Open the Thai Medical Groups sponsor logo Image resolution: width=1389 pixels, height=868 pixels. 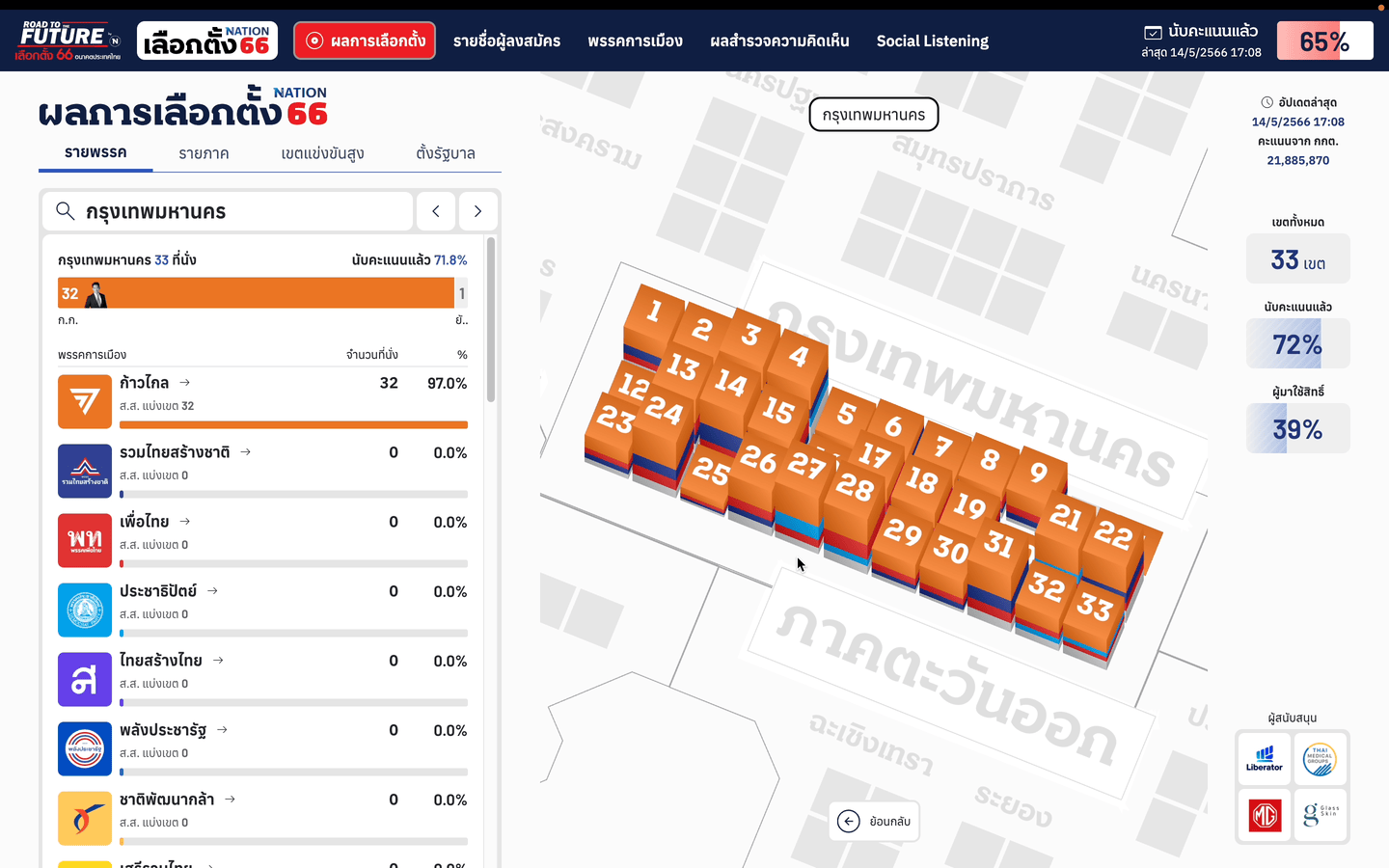tap(1320, 760)
